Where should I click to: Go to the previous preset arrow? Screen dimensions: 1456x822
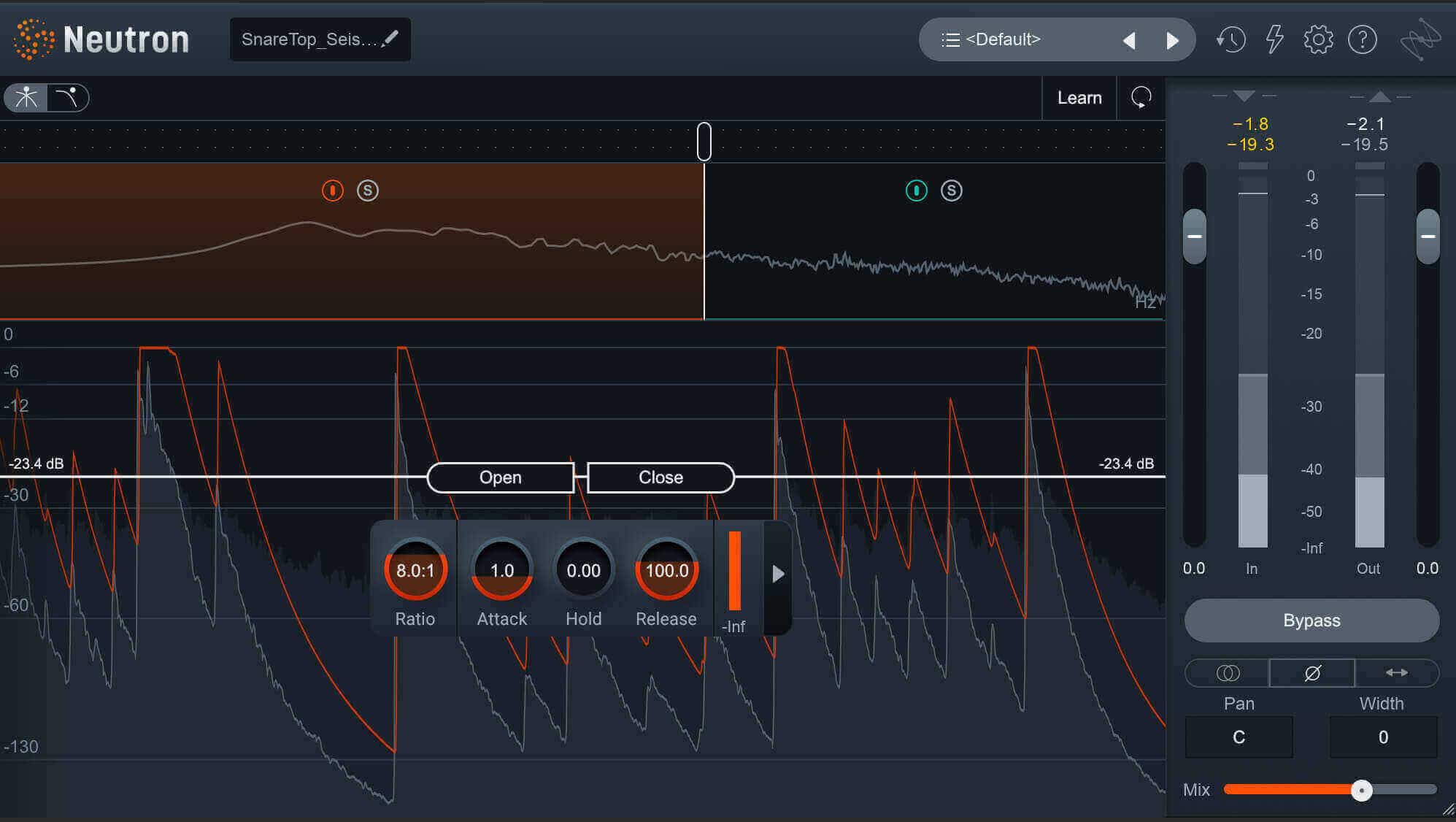1129,40
